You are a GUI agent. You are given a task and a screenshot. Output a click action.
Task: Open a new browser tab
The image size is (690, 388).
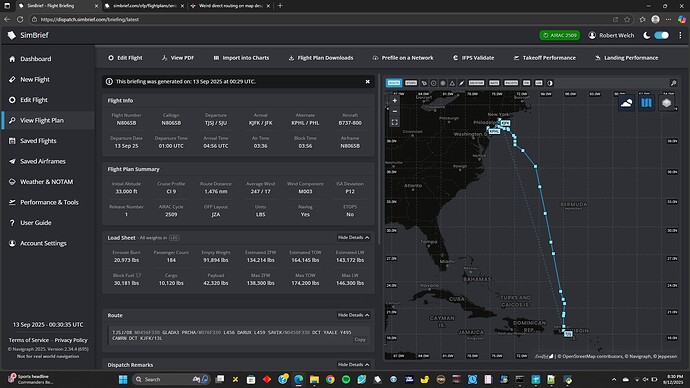280,6
